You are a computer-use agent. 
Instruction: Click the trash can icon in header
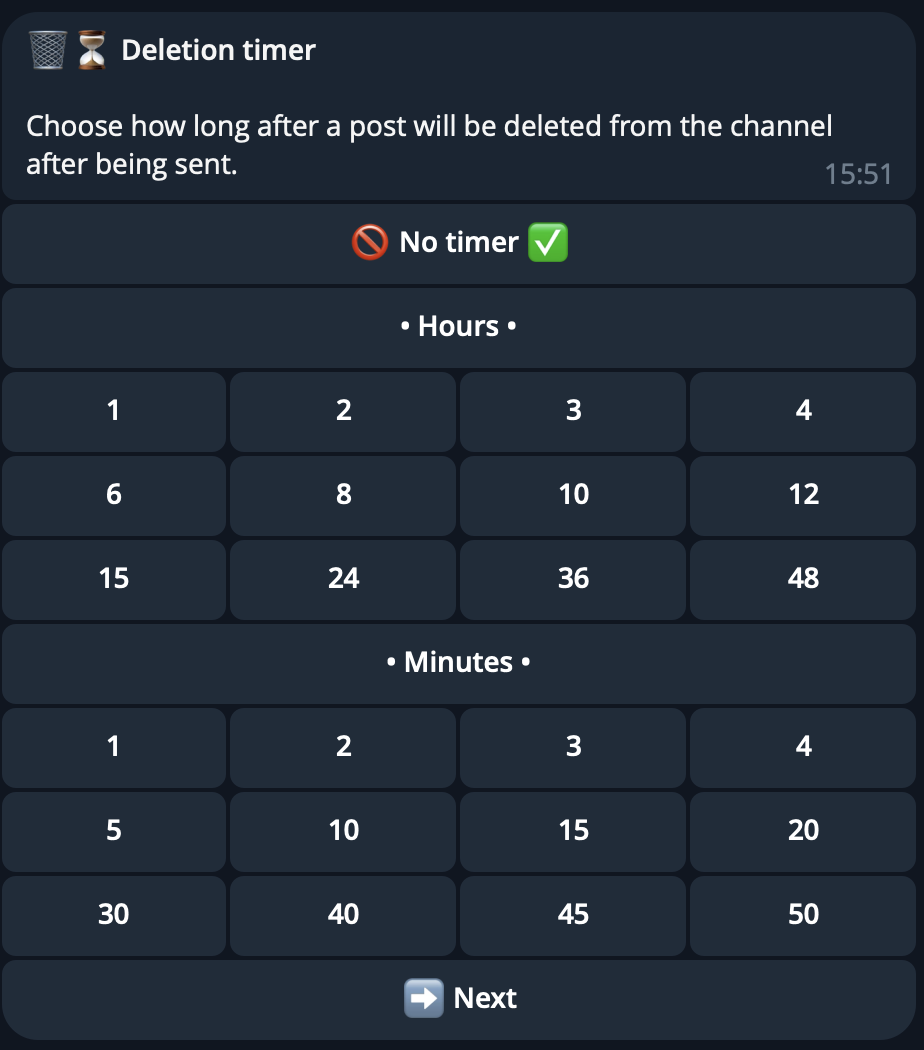click(47, 50)
